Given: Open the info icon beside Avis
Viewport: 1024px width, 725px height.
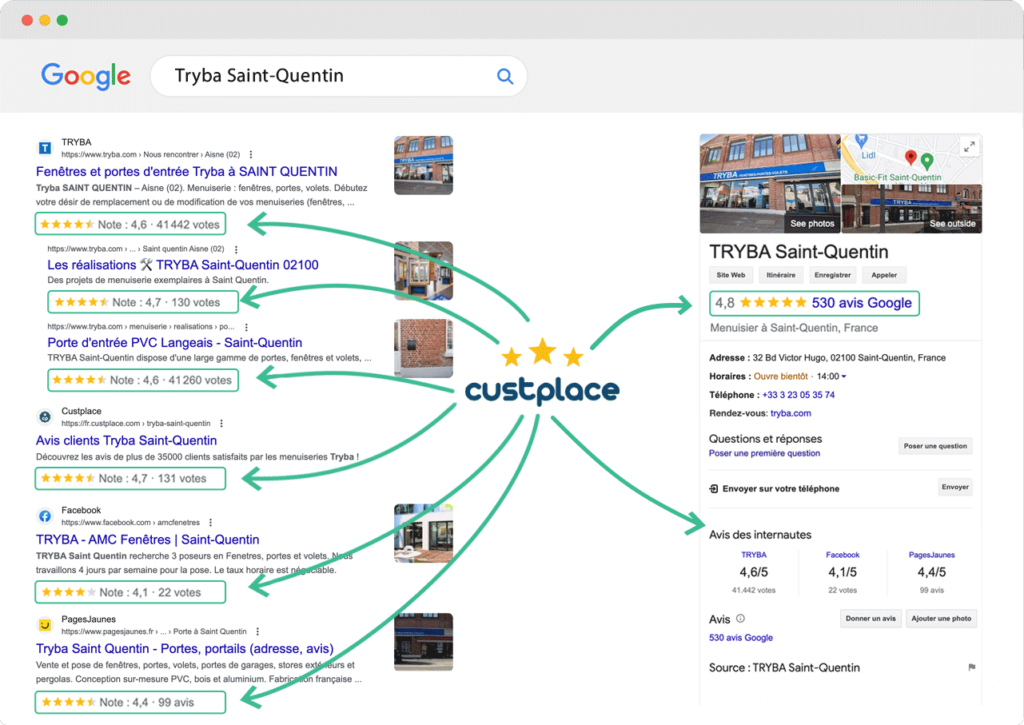Looking at the screenshot, I should [741, 617].
